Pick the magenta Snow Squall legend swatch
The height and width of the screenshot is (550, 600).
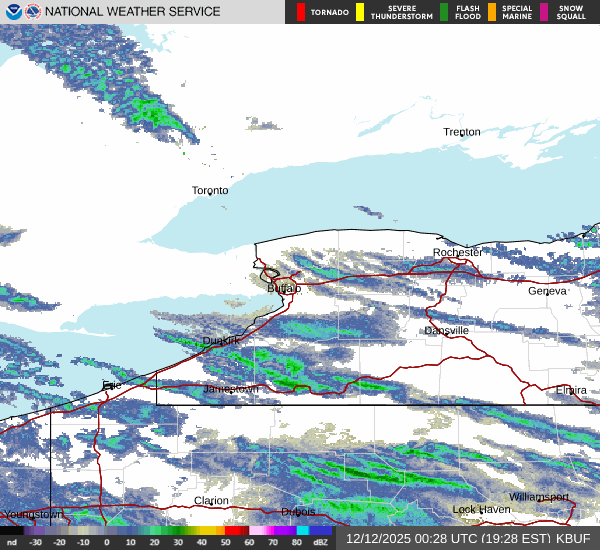click(545, 12)
